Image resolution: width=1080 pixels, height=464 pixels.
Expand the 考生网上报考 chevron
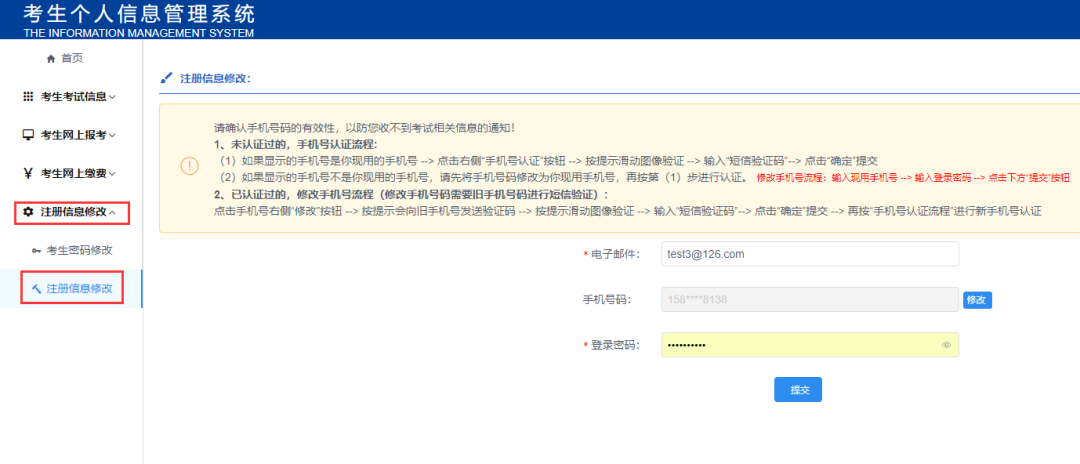pos(112,135)
